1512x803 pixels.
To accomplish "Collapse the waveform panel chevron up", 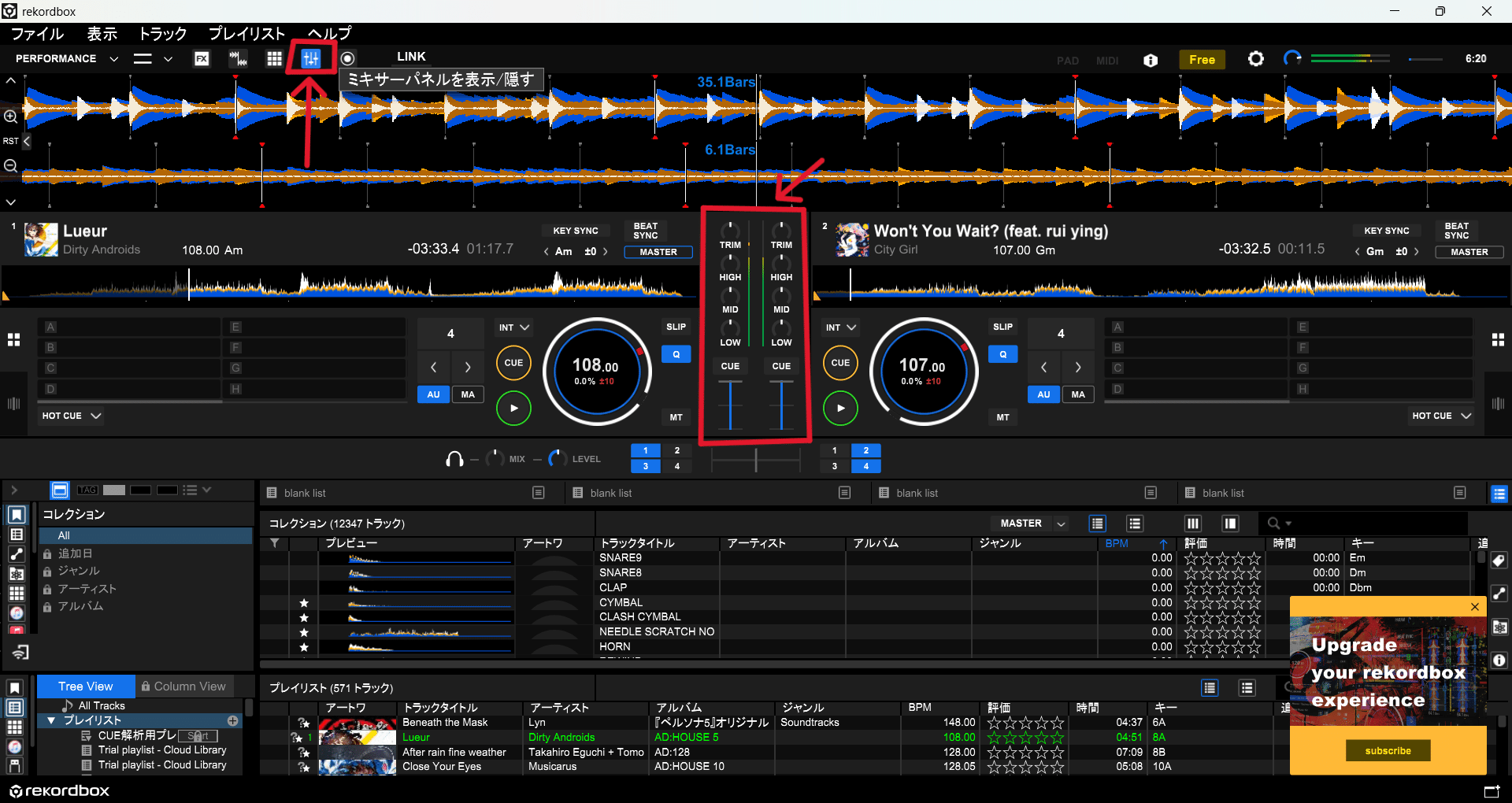I will 11,80.
